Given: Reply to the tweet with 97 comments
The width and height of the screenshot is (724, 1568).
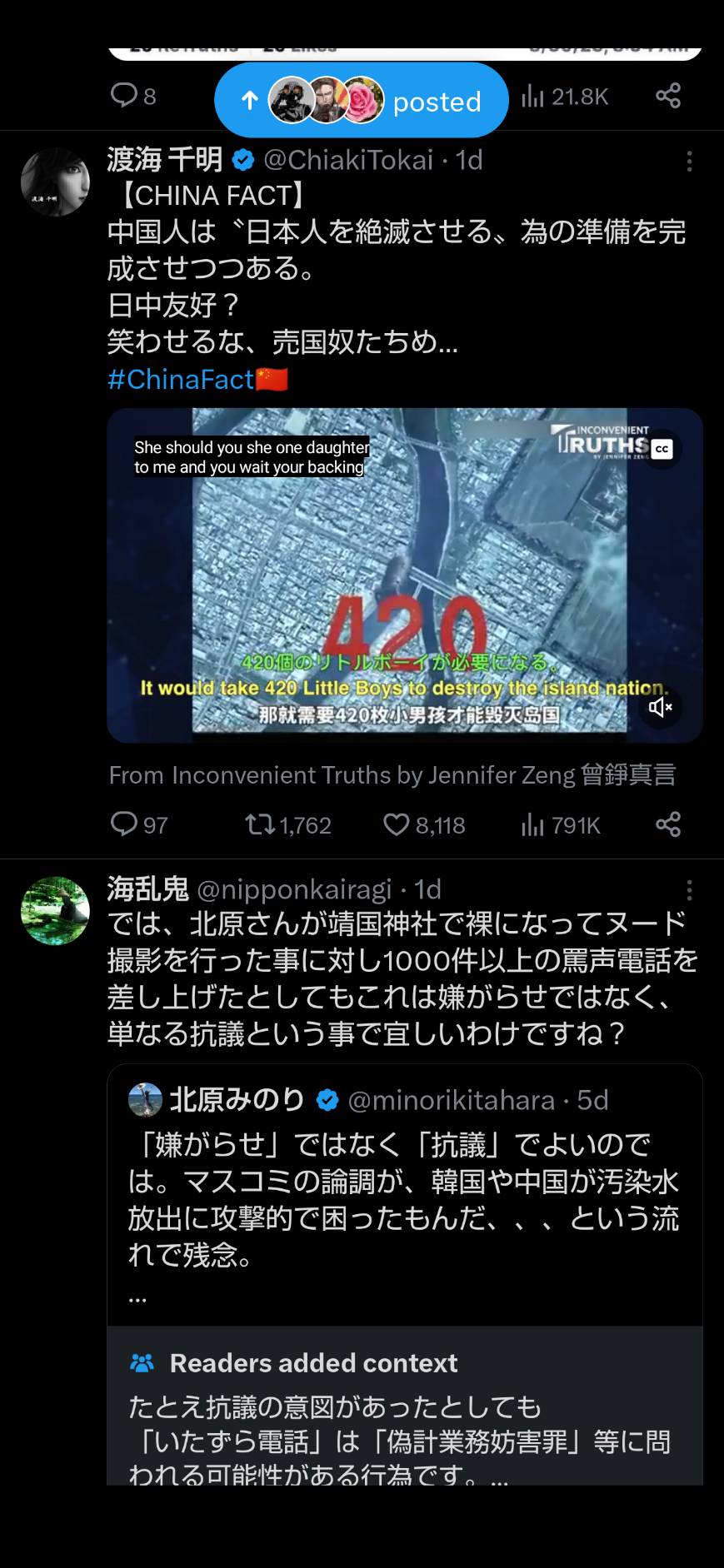Looking at the screenshot, I should point(139,825).
